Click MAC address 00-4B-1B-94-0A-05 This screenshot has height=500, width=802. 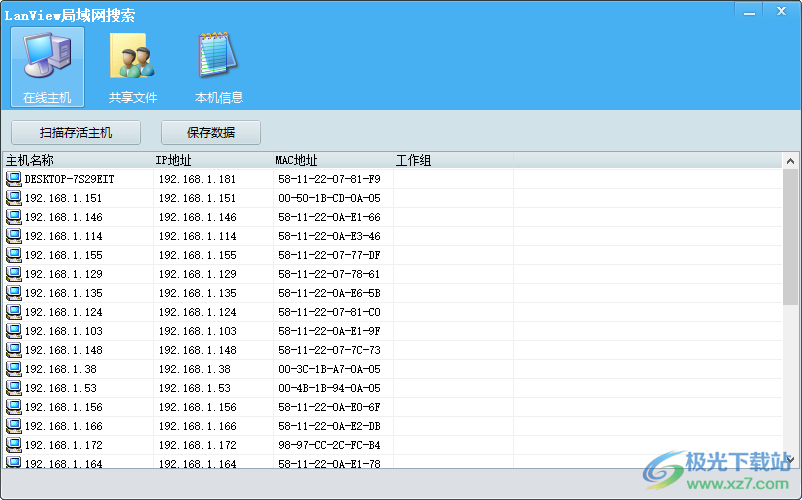click(x=329, y=389)
